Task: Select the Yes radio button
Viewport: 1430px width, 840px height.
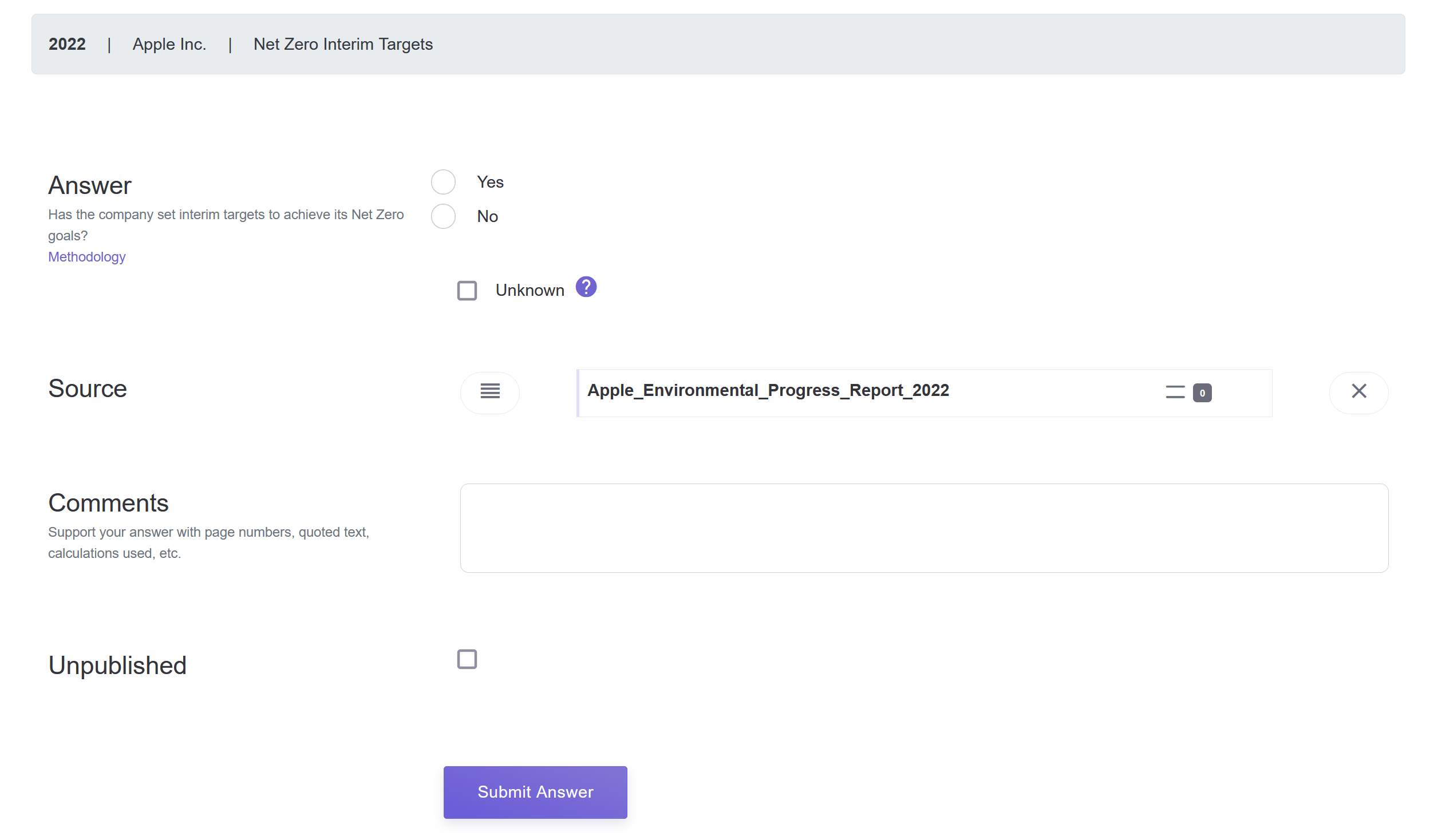Action: (443, 182)
